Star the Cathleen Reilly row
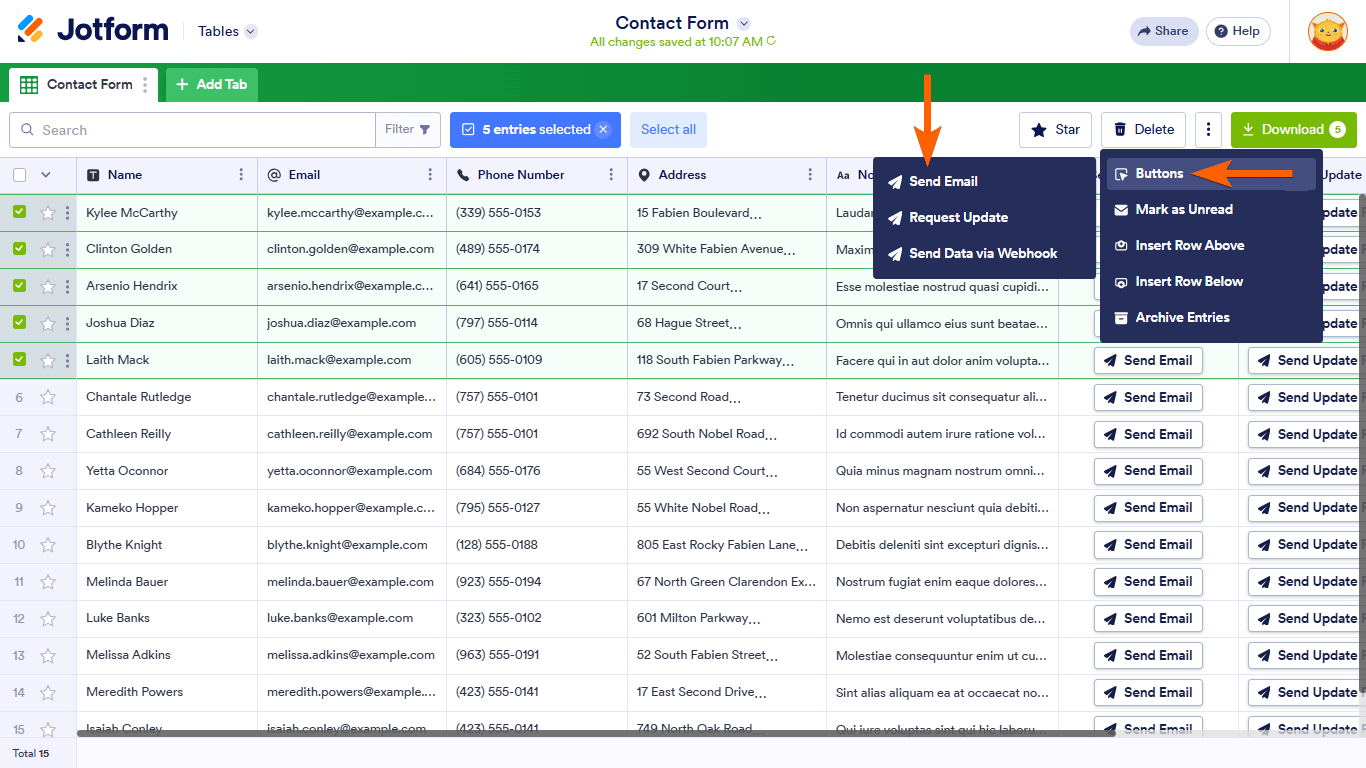This screenshot has height=768, width=1366. pyautogui.click(x=47, y=434)
